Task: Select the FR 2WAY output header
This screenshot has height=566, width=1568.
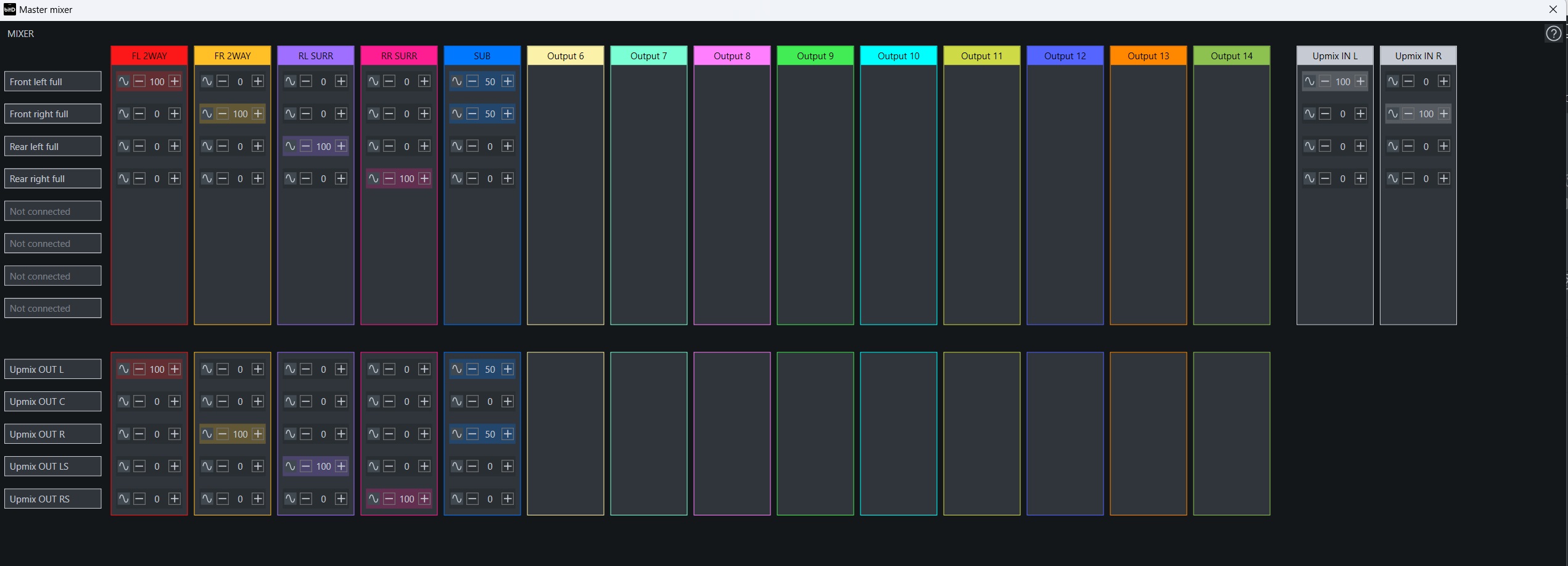Action: 233,56
